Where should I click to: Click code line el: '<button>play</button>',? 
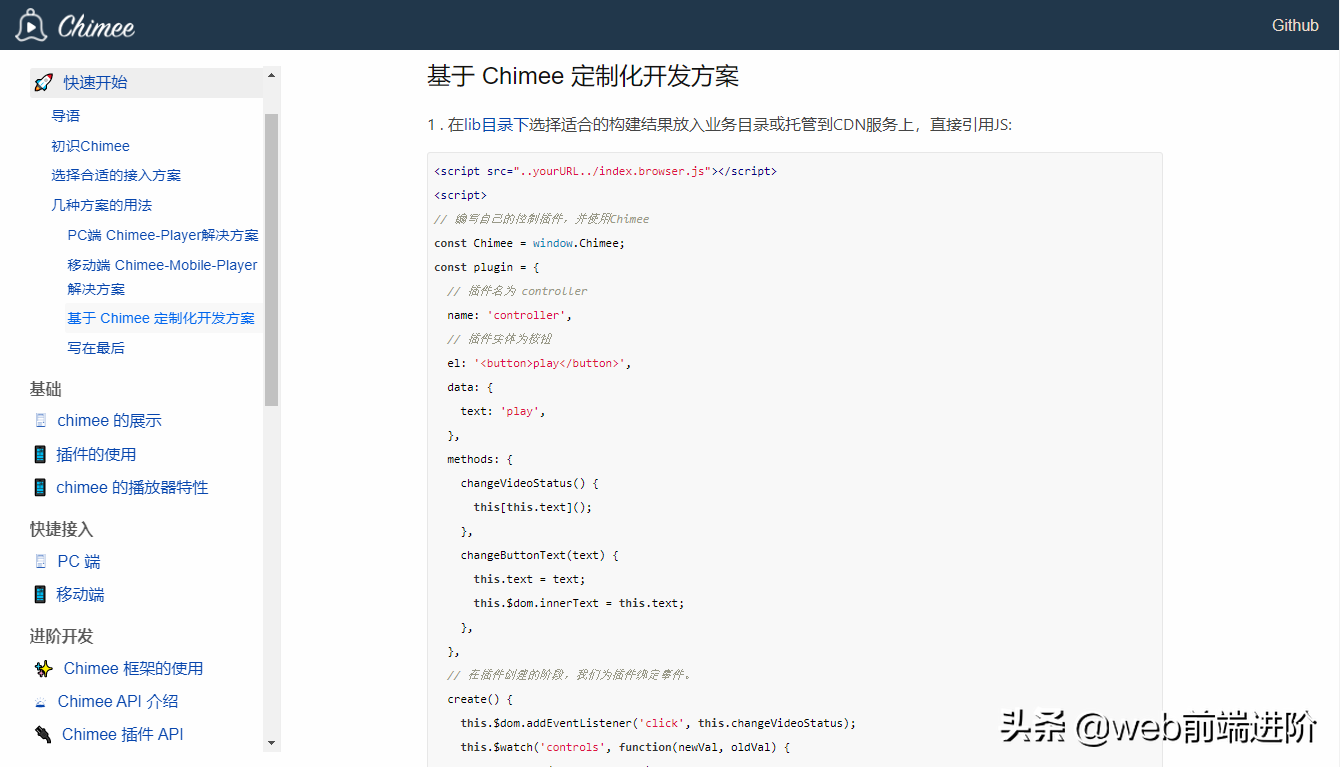coord(539,363)
